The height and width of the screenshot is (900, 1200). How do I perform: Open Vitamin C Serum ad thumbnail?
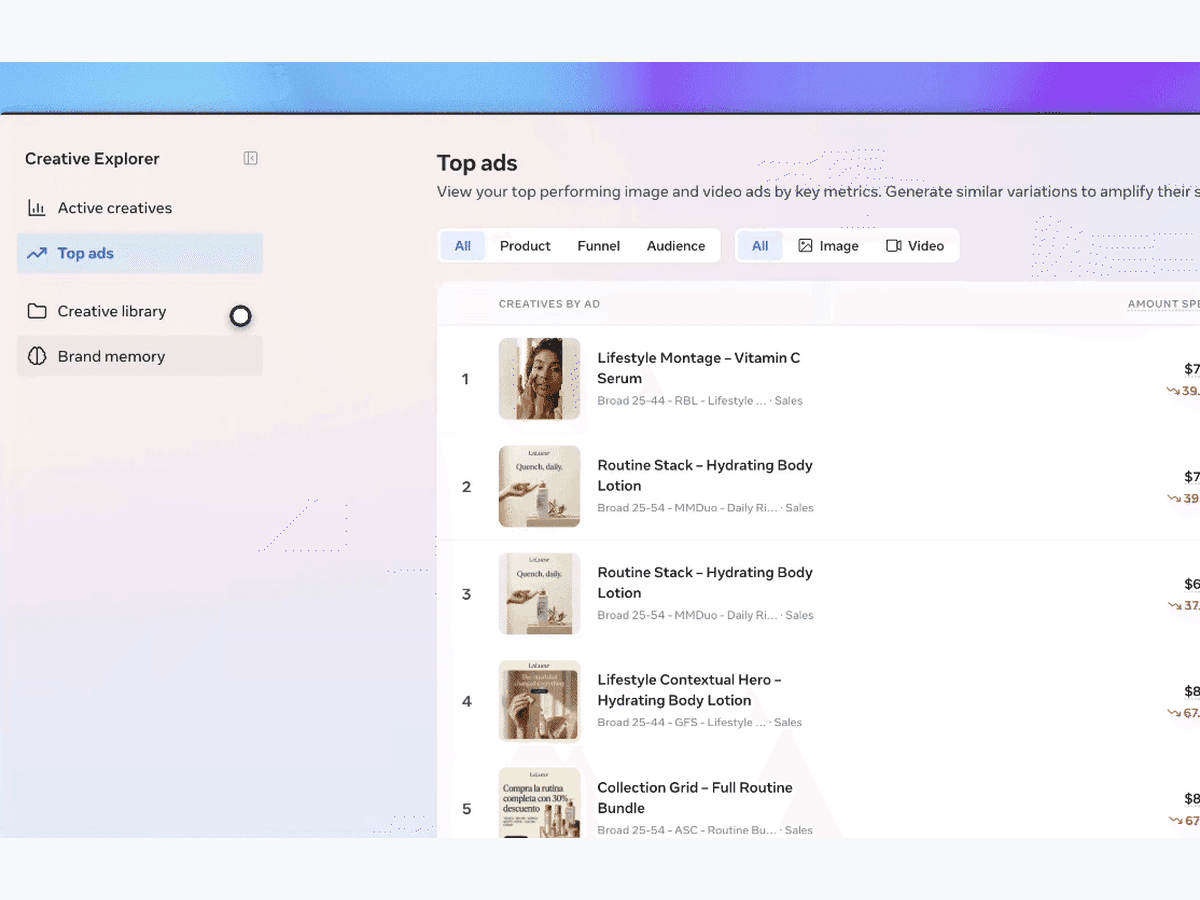tap(539, 379)
